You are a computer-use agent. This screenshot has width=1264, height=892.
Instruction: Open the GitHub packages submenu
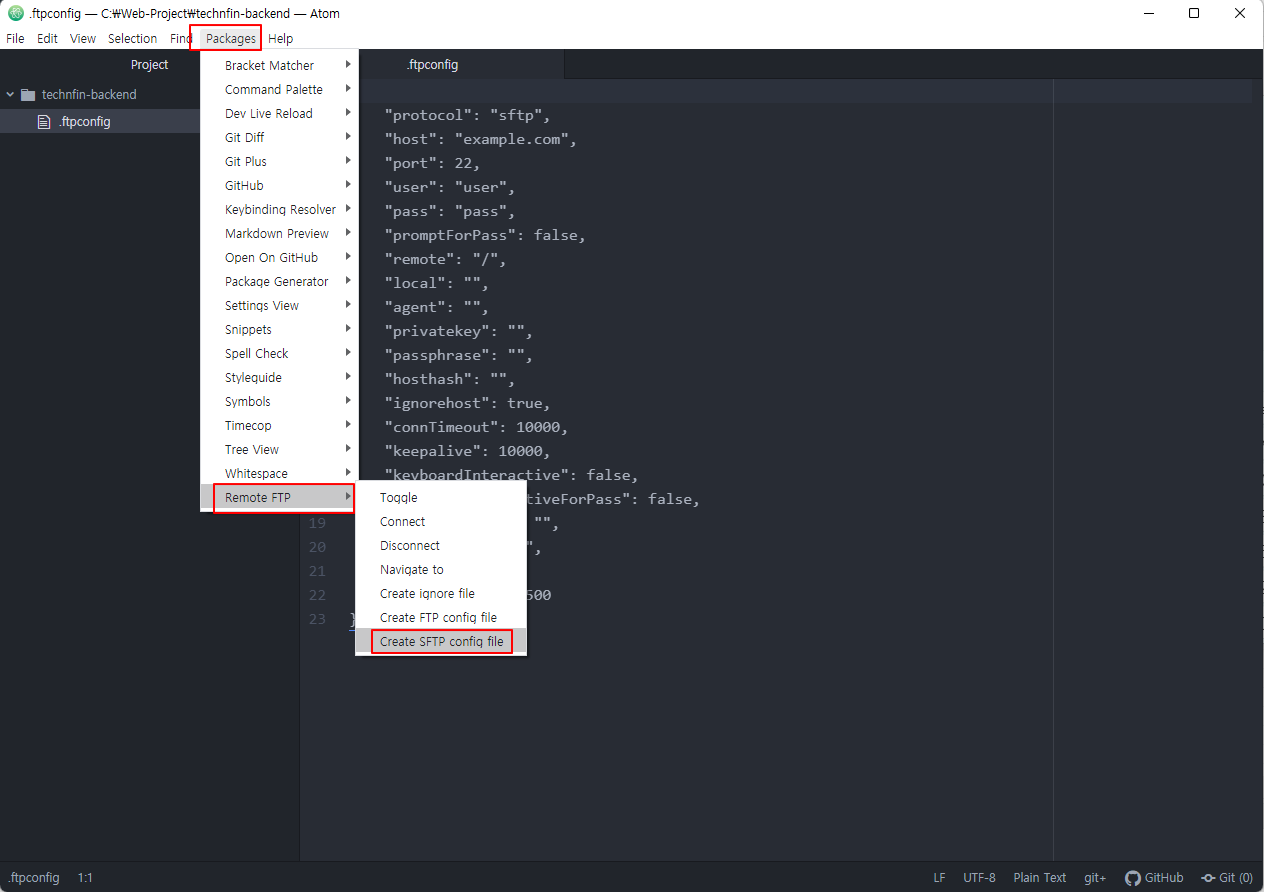click(279, 185)
